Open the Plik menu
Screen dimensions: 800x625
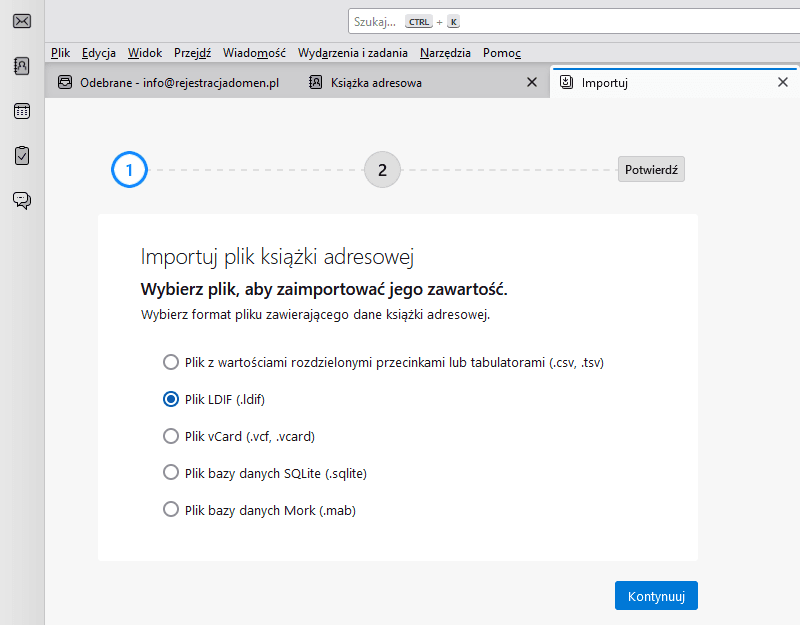(60, 53)
